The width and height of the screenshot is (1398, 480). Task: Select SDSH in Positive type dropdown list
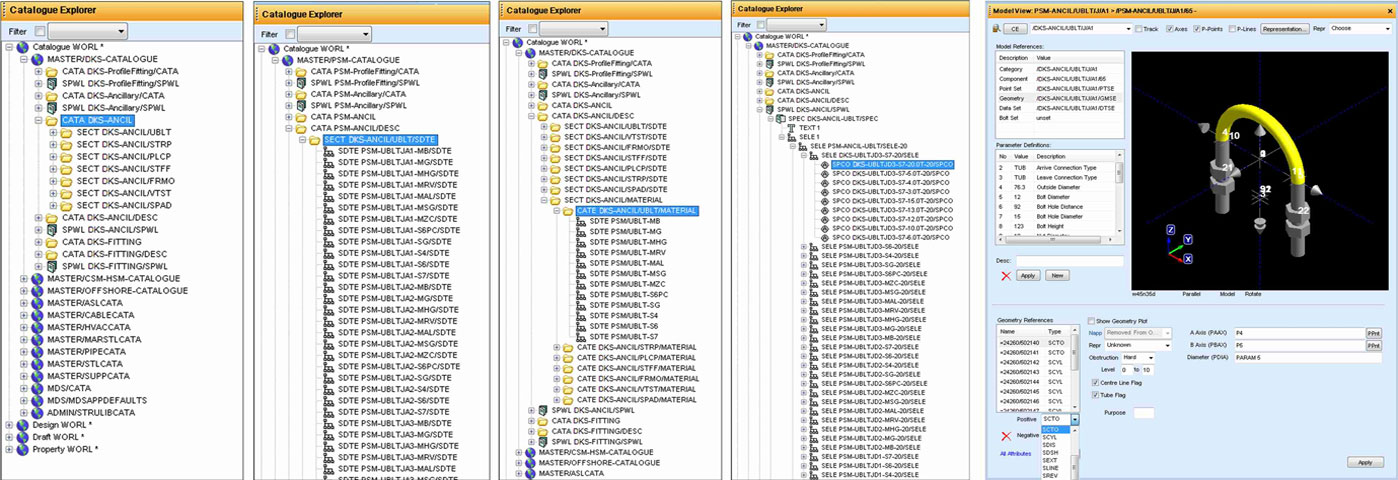[1055, 452]
